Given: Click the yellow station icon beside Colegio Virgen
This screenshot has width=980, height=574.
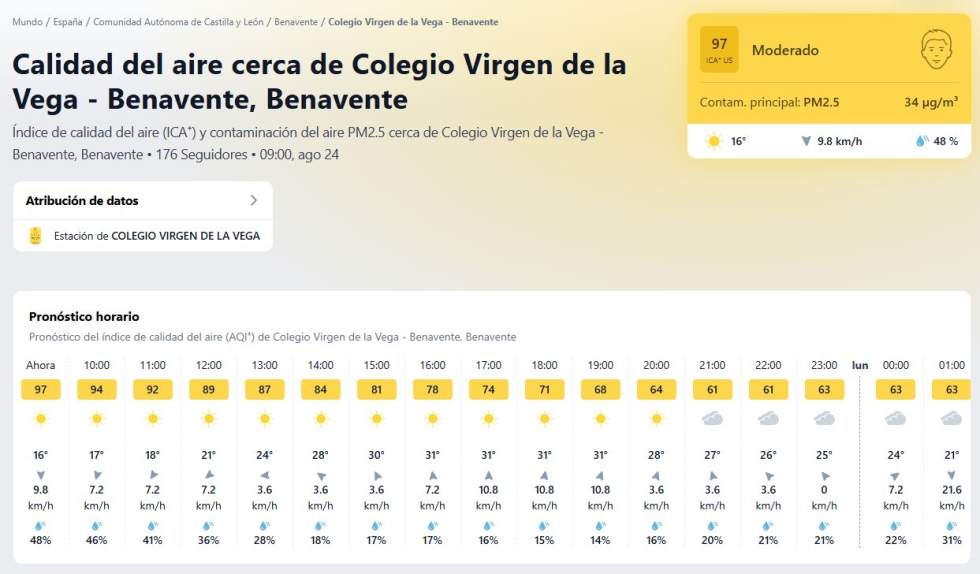Looking at the screenshot, I should (36, 236).
